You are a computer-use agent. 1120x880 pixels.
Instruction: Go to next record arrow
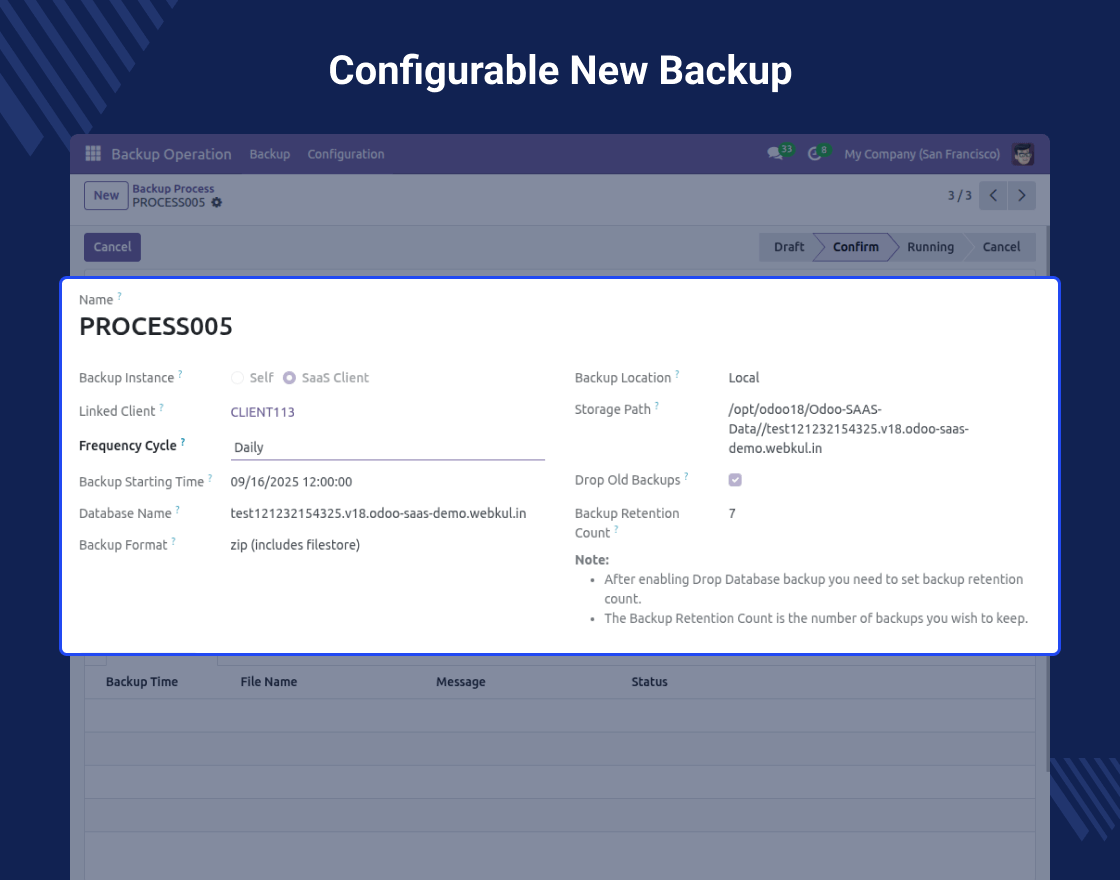[x=1021, y=195]
